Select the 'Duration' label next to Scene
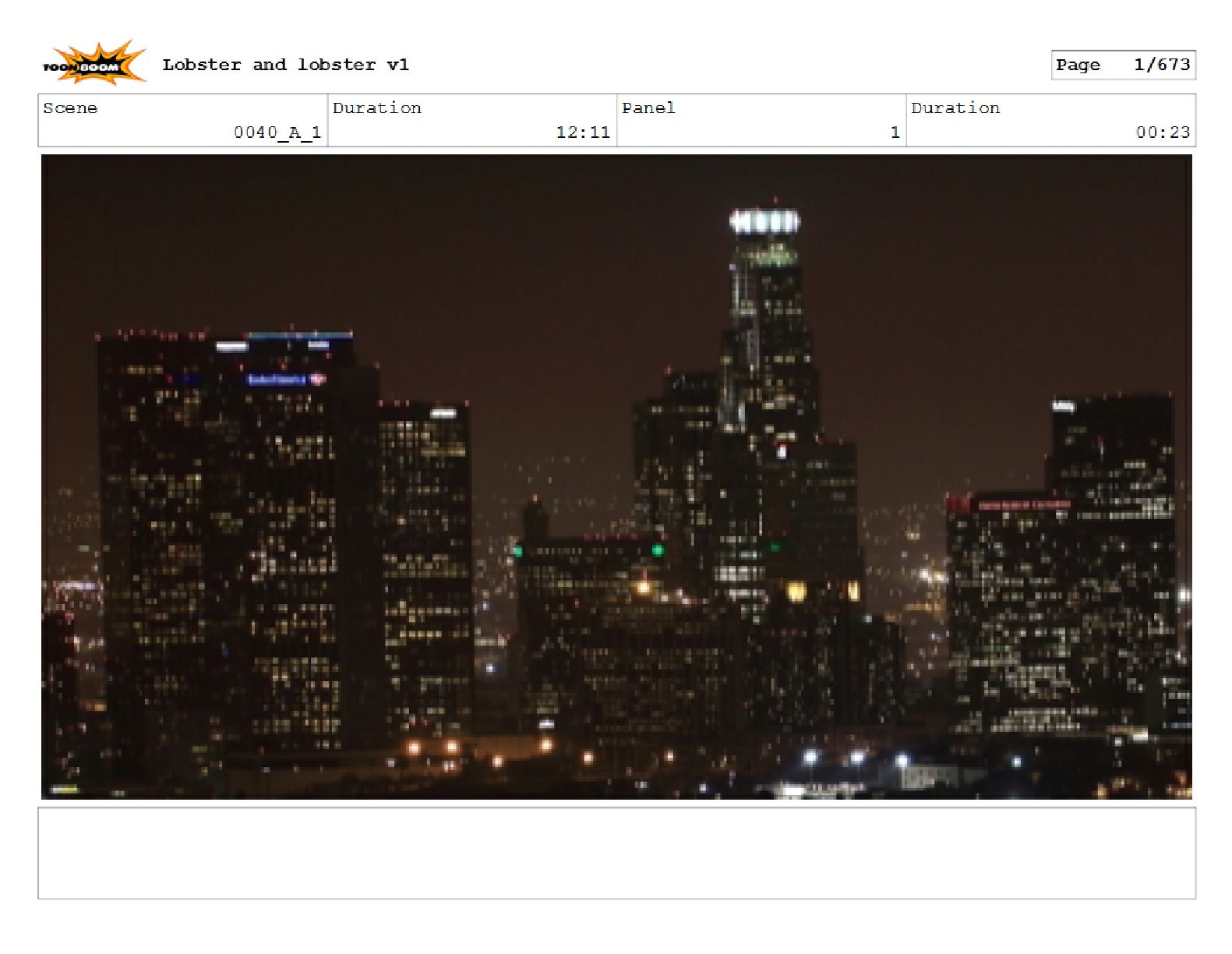Image resolution: width=1232 pixels, height=954 pixels. 377,108
